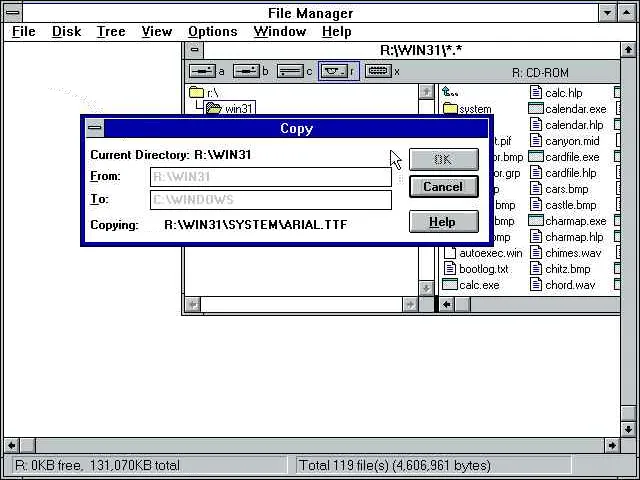Click tree pane scroll right arrow
Viewport: 640px width, 480px height.
tap(410, 304)
